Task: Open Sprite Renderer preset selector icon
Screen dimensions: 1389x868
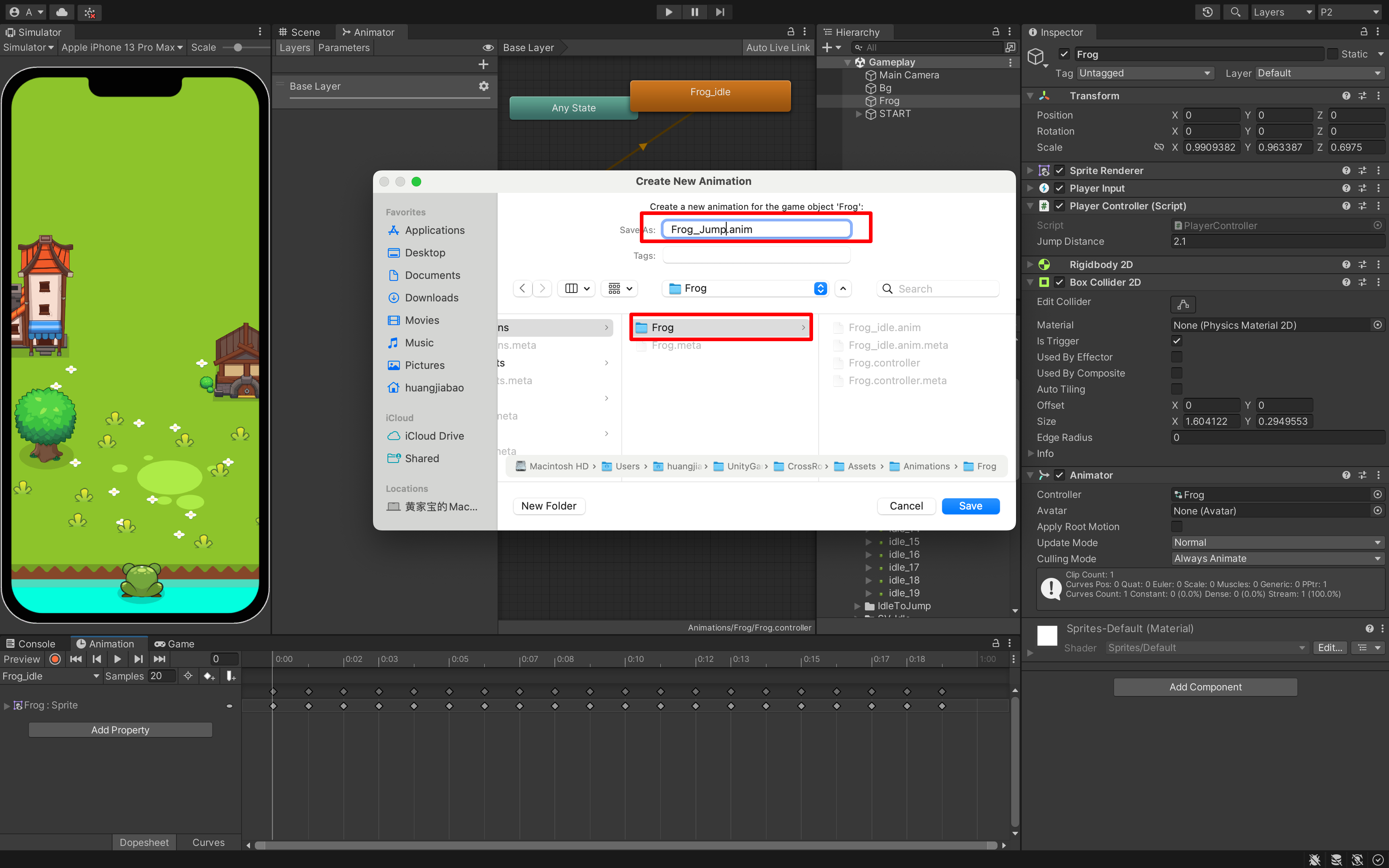Action: [1362, 170]
